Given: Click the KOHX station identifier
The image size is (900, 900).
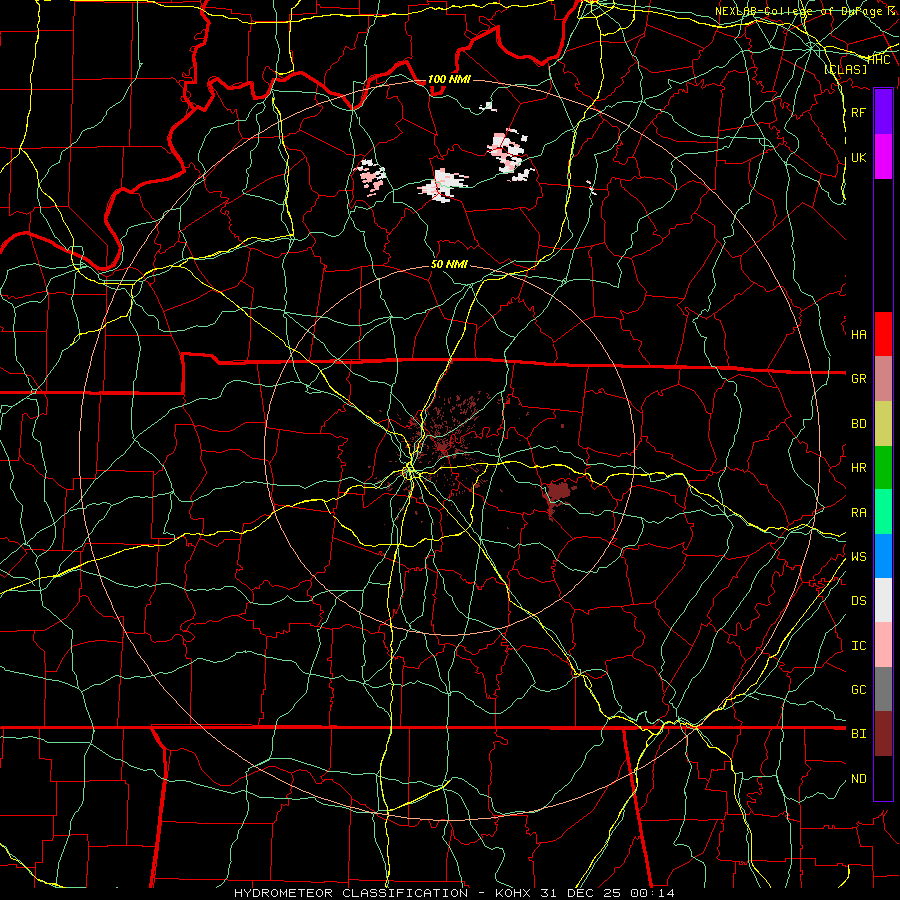Looking at the screenshot, I should pos(514,893).
